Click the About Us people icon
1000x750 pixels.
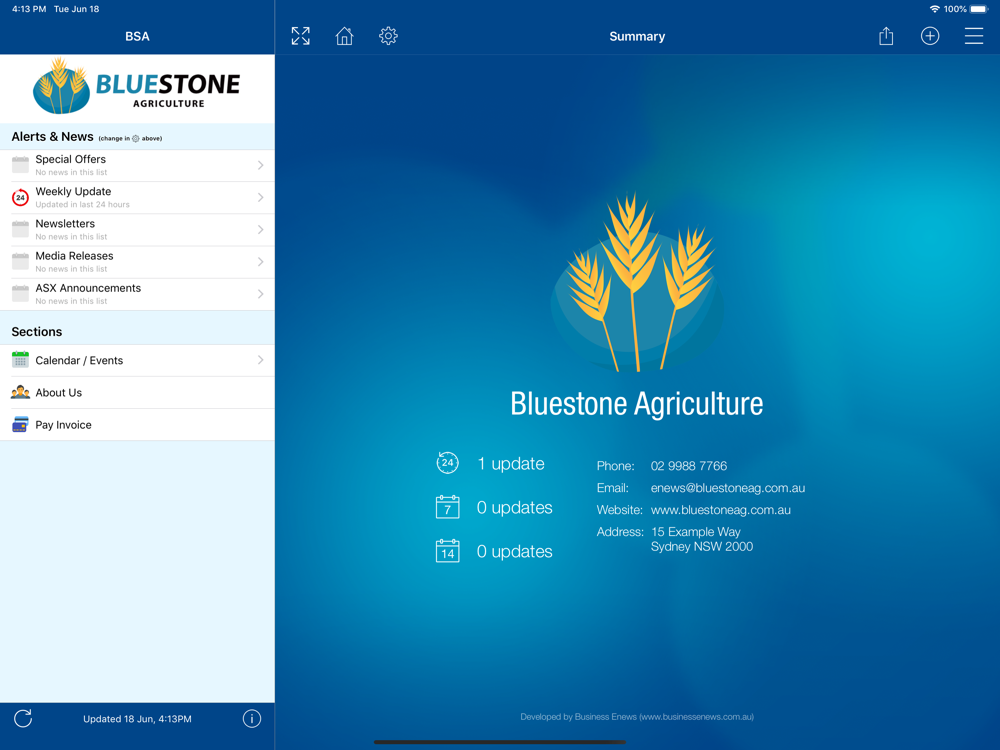(x=20, y=392)
